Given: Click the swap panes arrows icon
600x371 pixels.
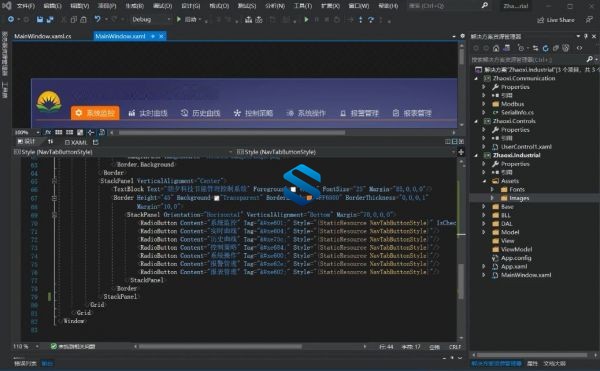Looking at the screenshot, I should pyautogui.click(x=51, y=142).
